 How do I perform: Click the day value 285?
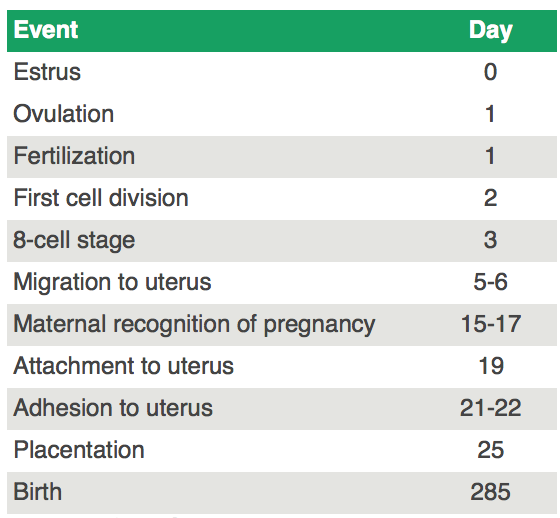click(x=490, y=492)
